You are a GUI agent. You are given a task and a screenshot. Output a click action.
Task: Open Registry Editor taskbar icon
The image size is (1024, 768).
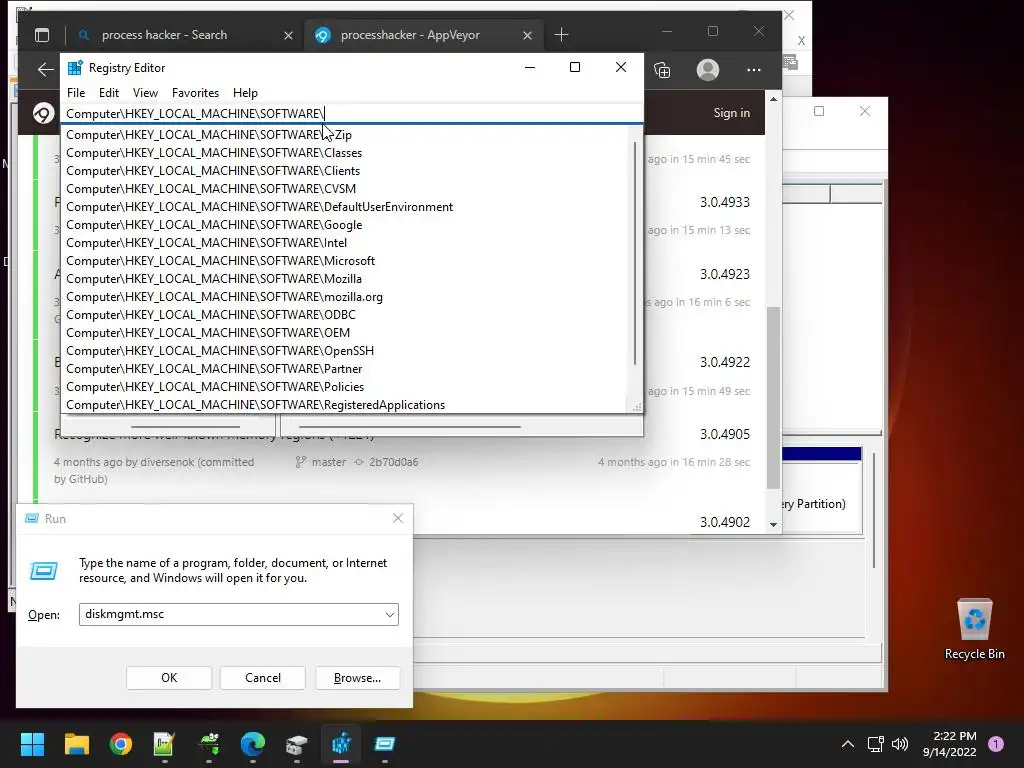pos(341,744)
